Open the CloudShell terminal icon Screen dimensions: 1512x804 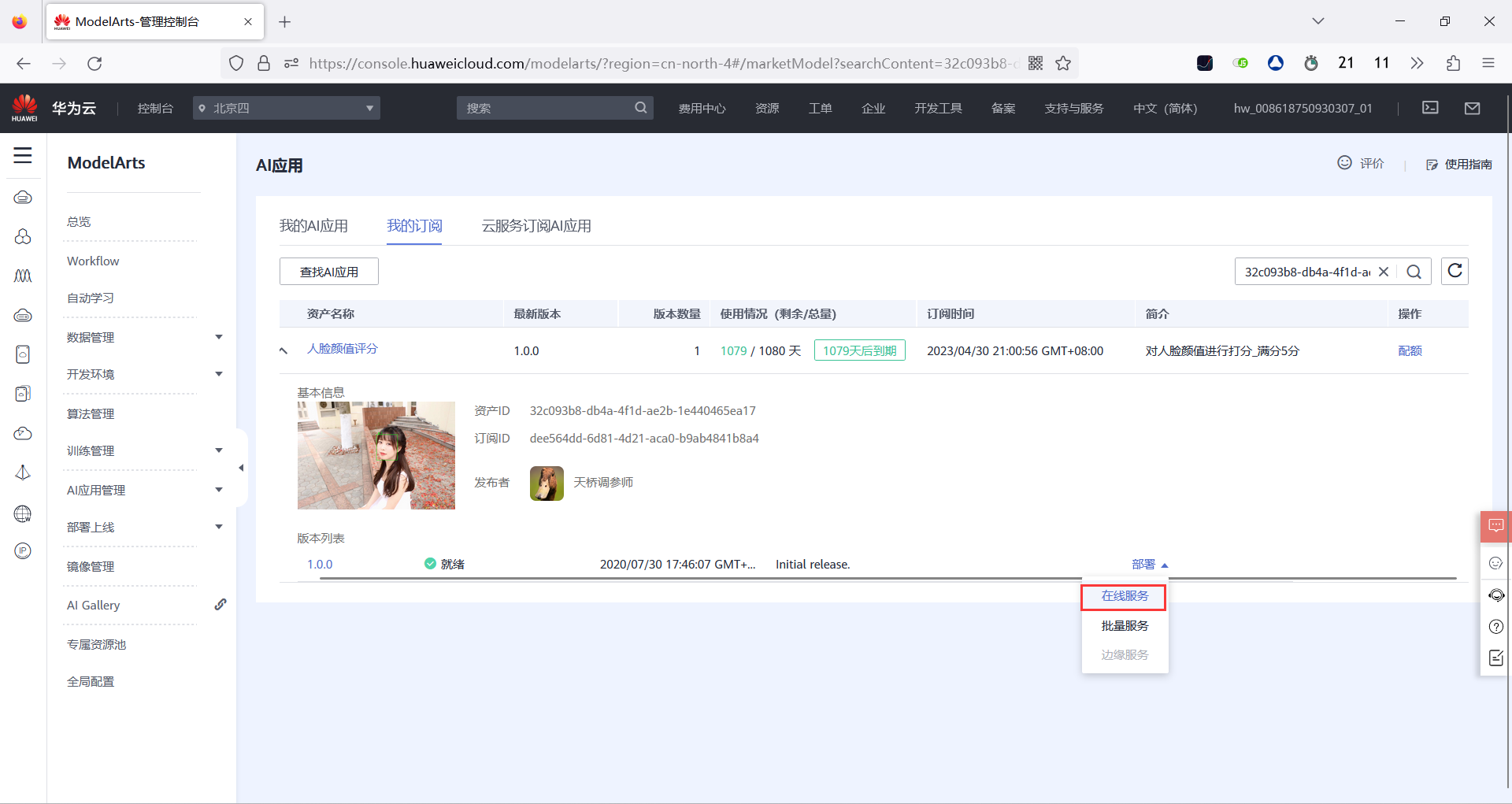tap(1431, 108)
